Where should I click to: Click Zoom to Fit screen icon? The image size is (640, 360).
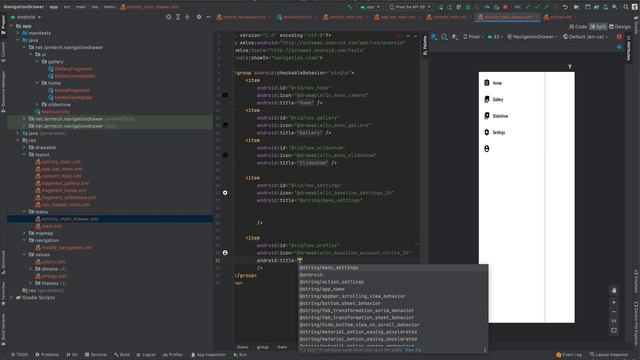coord(614,331)
